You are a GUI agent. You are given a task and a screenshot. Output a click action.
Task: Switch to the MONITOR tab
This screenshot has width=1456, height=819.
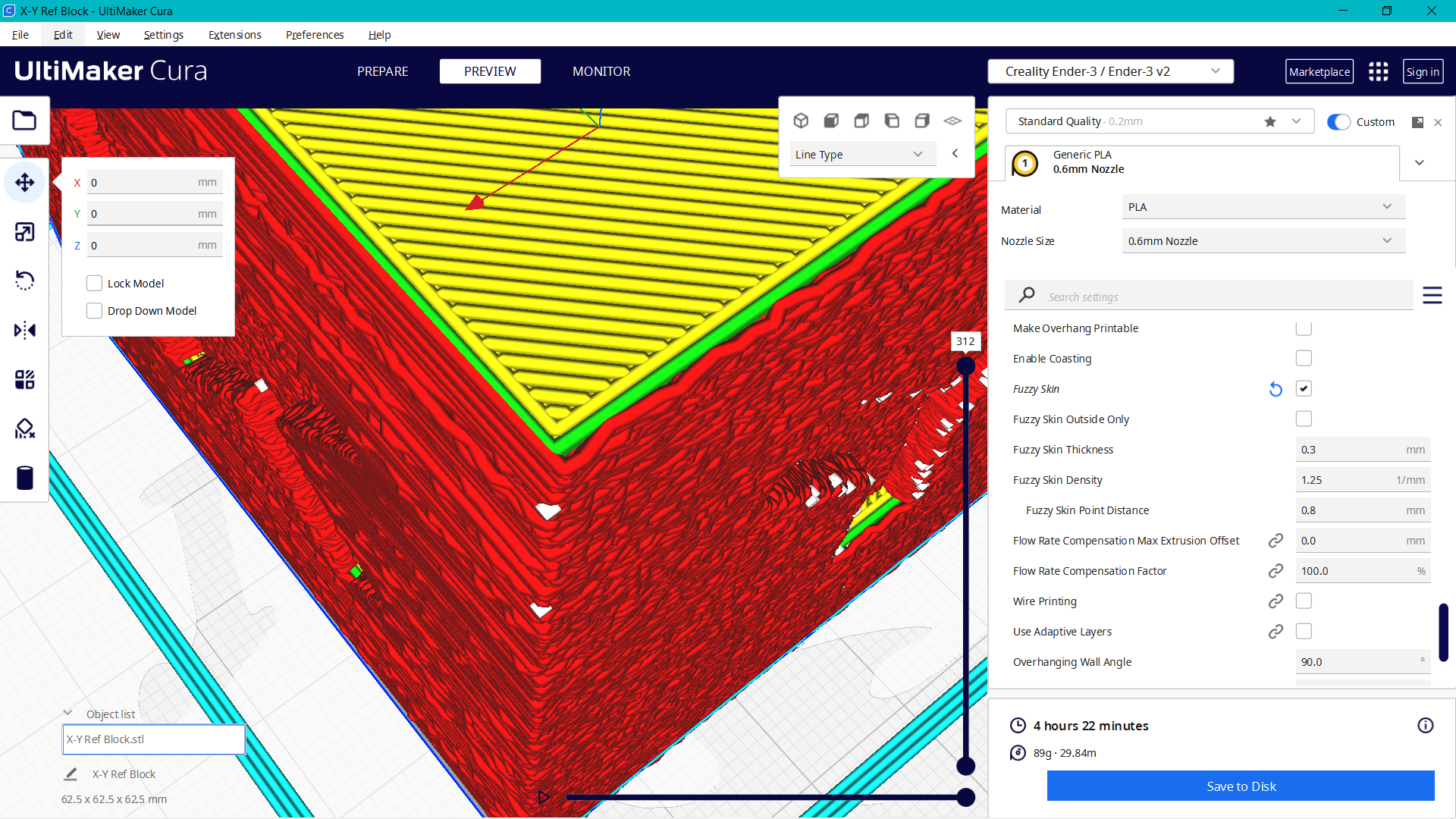tap(601, 71)
